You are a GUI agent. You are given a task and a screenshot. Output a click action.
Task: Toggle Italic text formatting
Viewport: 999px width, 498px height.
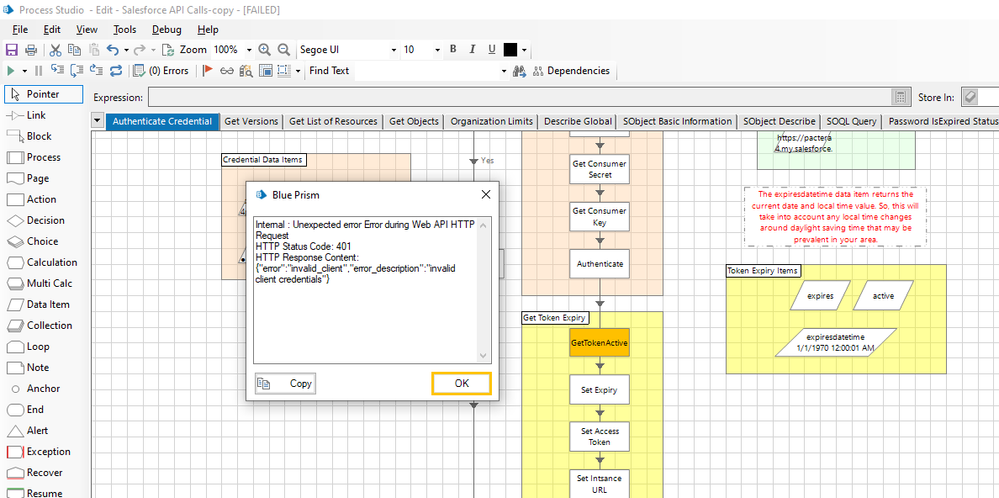tap(472, 50)
